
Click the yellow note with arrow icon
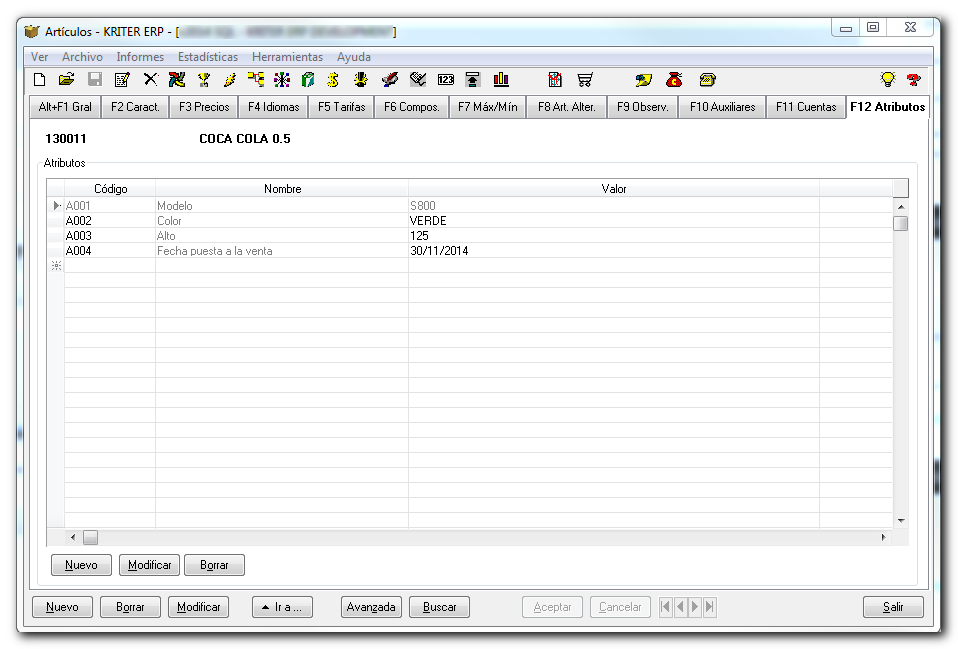tap(643, 79)
